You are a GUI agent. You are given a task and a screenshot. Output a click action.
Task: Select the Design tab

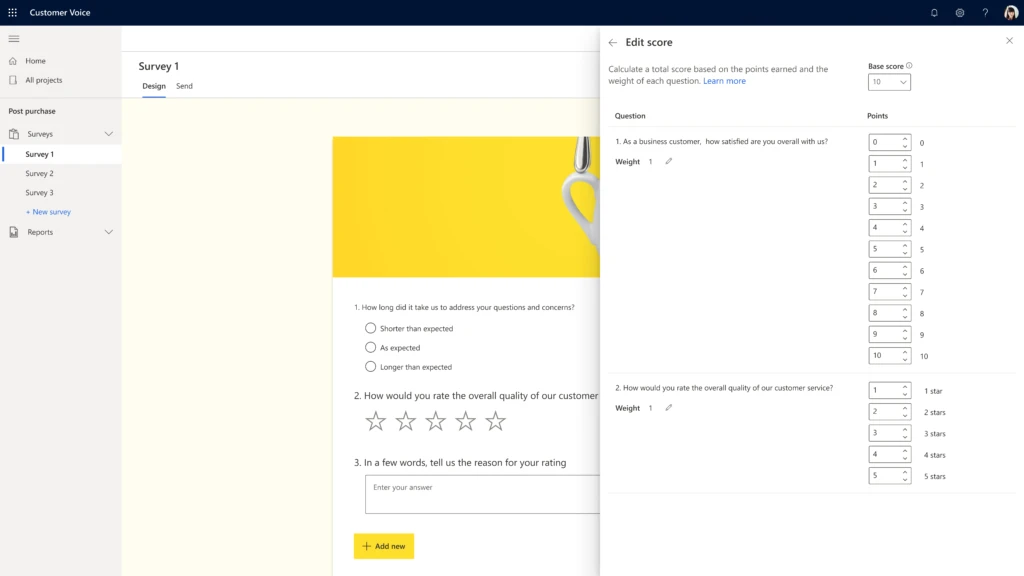pos(153,86)
